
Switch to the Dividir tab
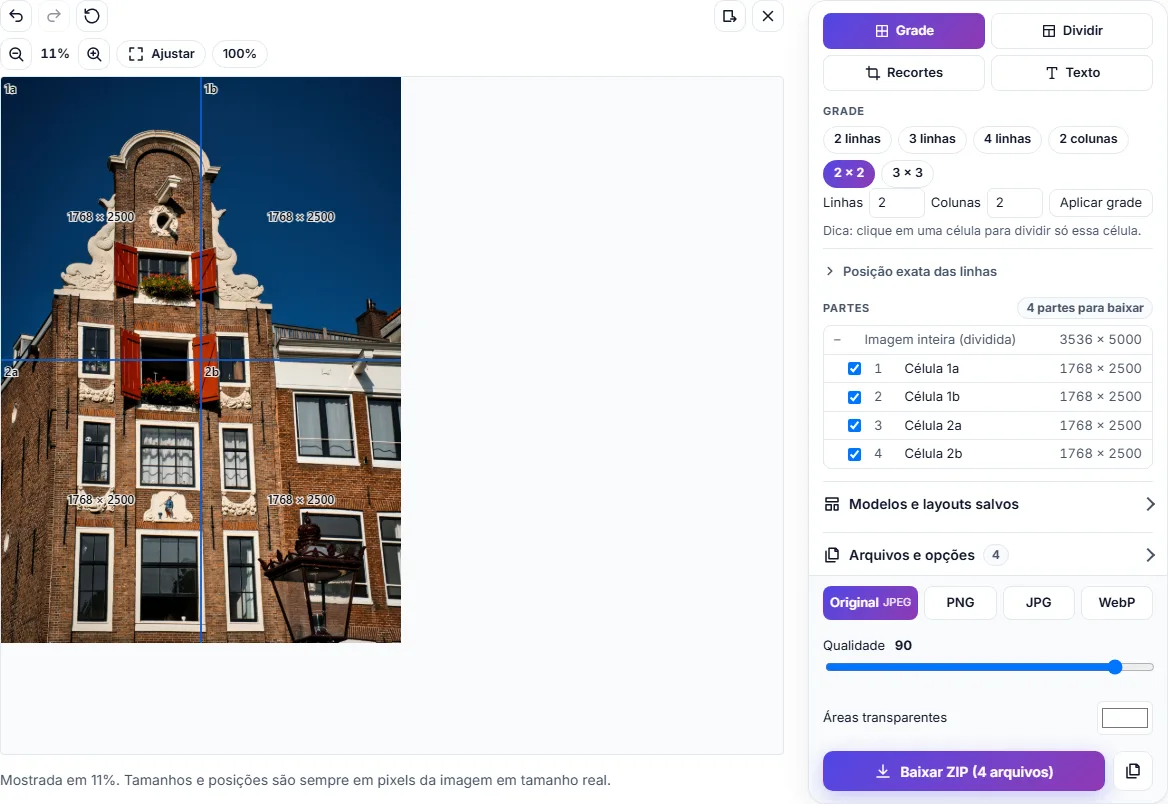(1072, 31)
